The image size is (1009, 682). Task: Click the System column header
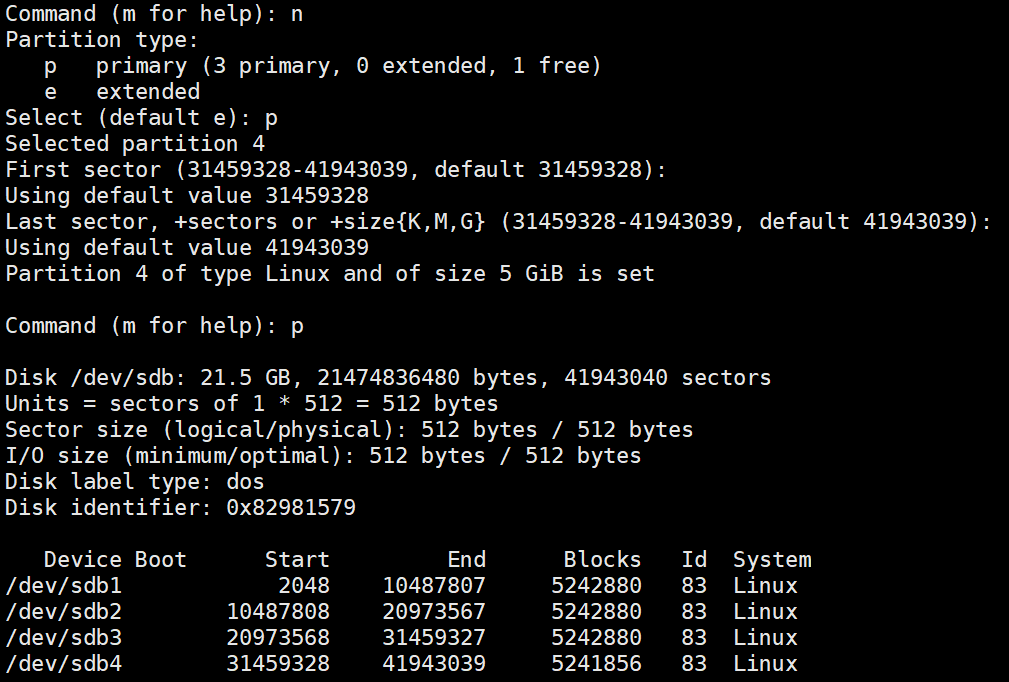click(x=771, y=560)
